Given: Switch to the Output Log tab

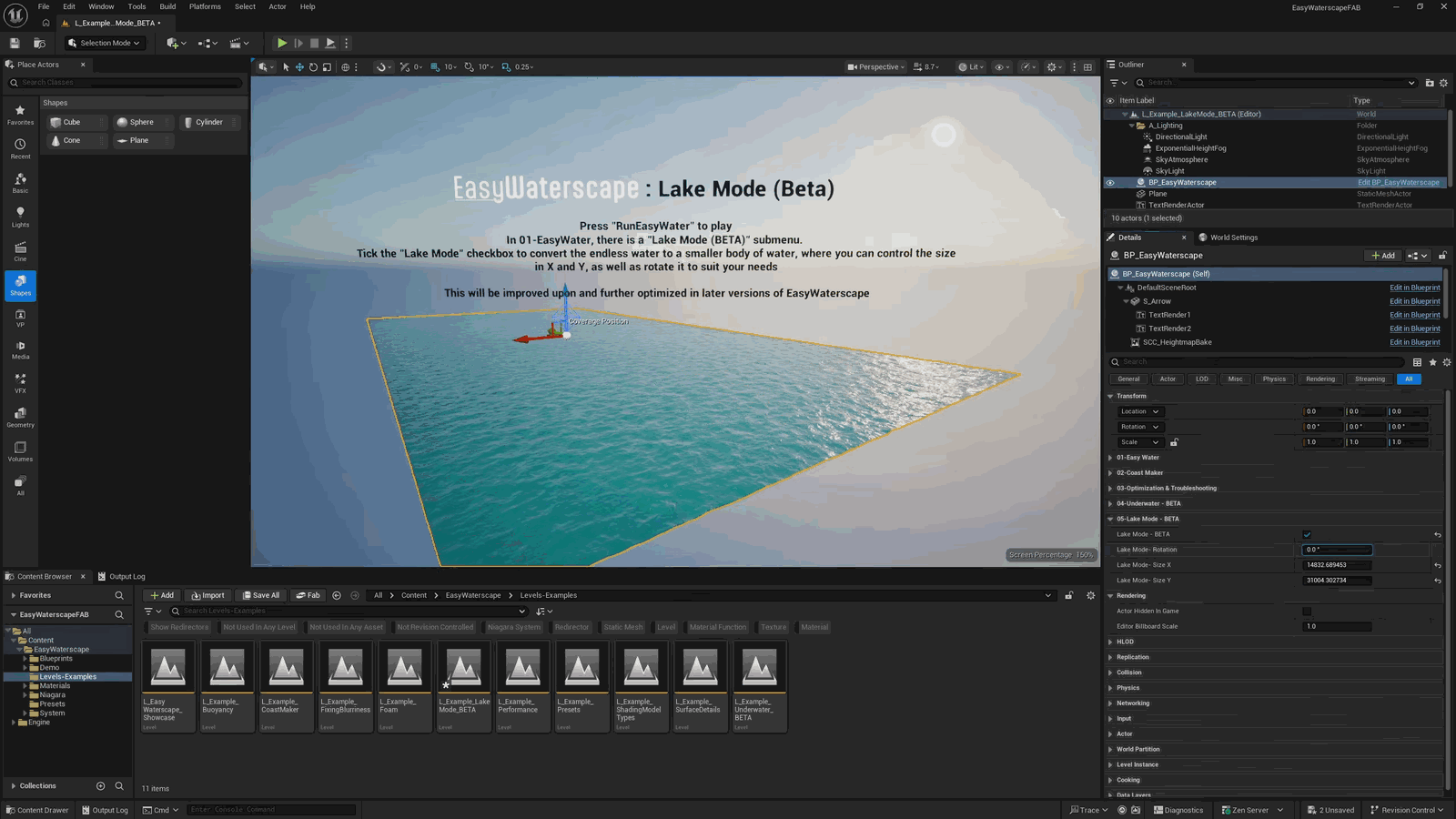Looking at the screenshot, I should coord(121,576).
